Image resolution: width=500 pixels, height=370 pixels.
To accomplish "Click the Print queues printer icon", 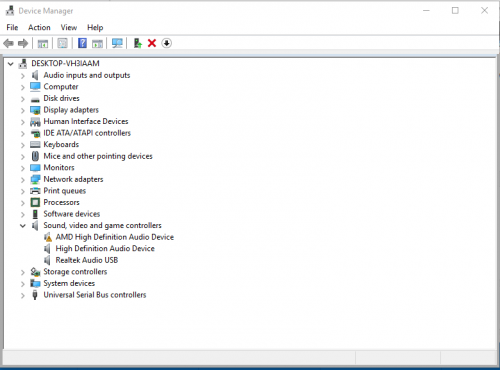I will click(x=35, y=191).
